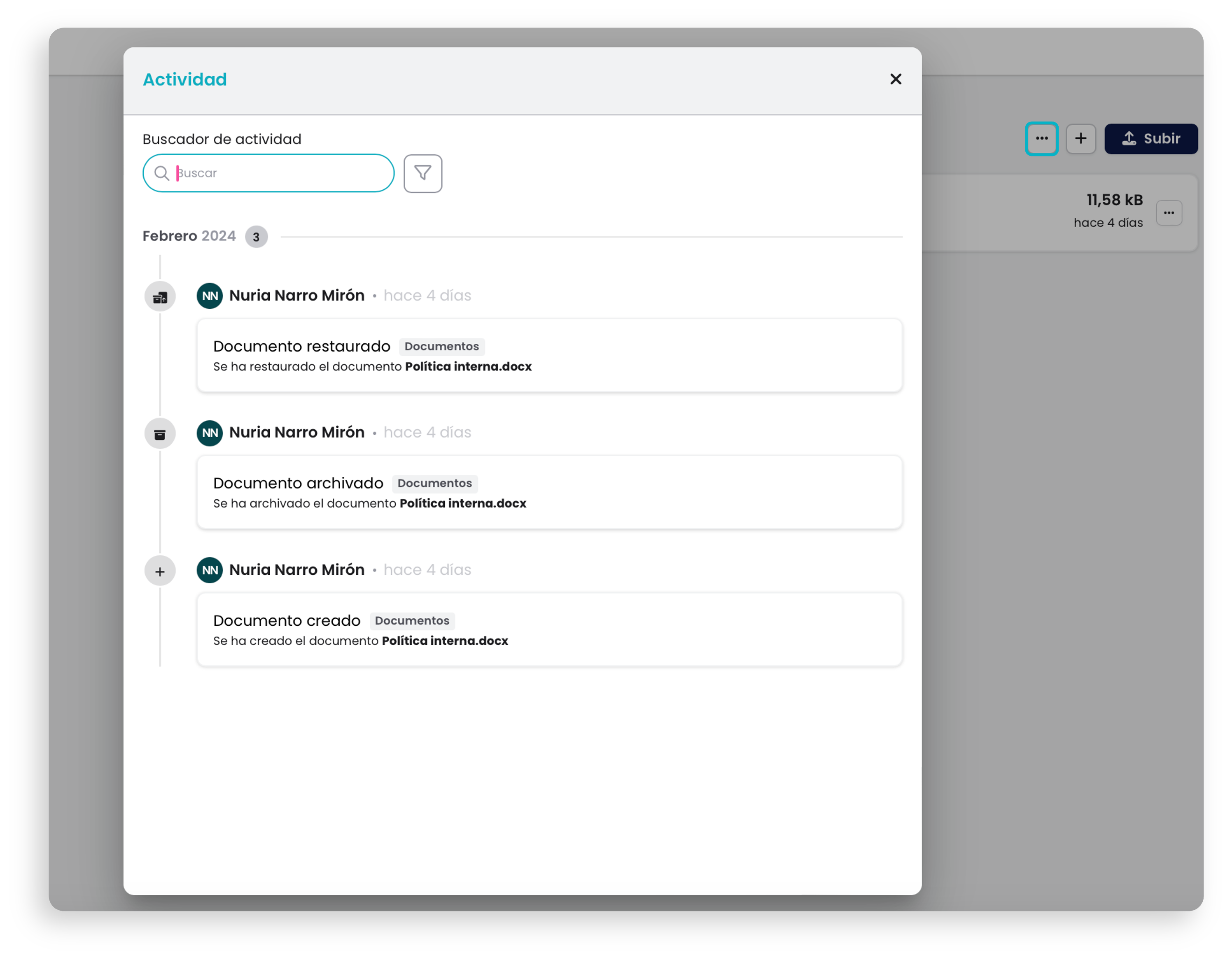Click the Subir upload button
Image resolution: width=1232 pixels, height=960 pixels.
pyautogui.click(x=1151, y=139)
